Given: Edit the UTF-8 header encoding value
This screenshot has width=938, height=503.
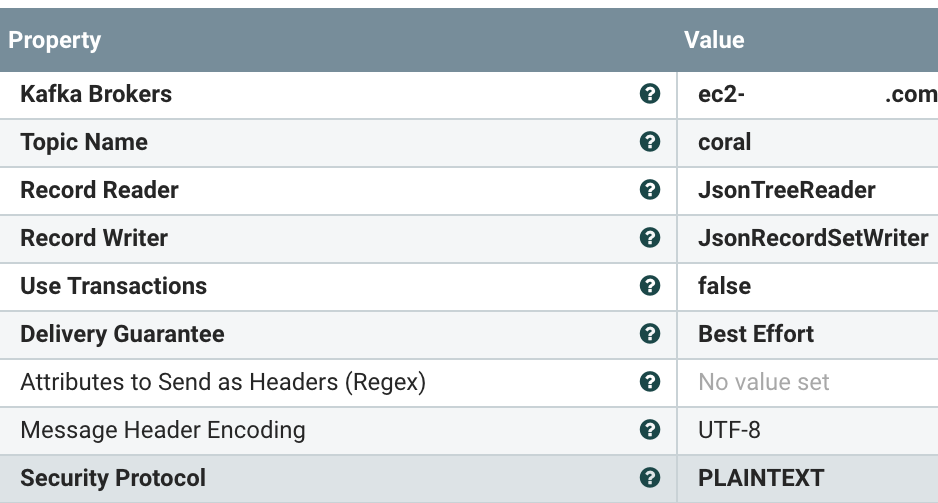Looking at the screenshot, I should pos(808,430).
